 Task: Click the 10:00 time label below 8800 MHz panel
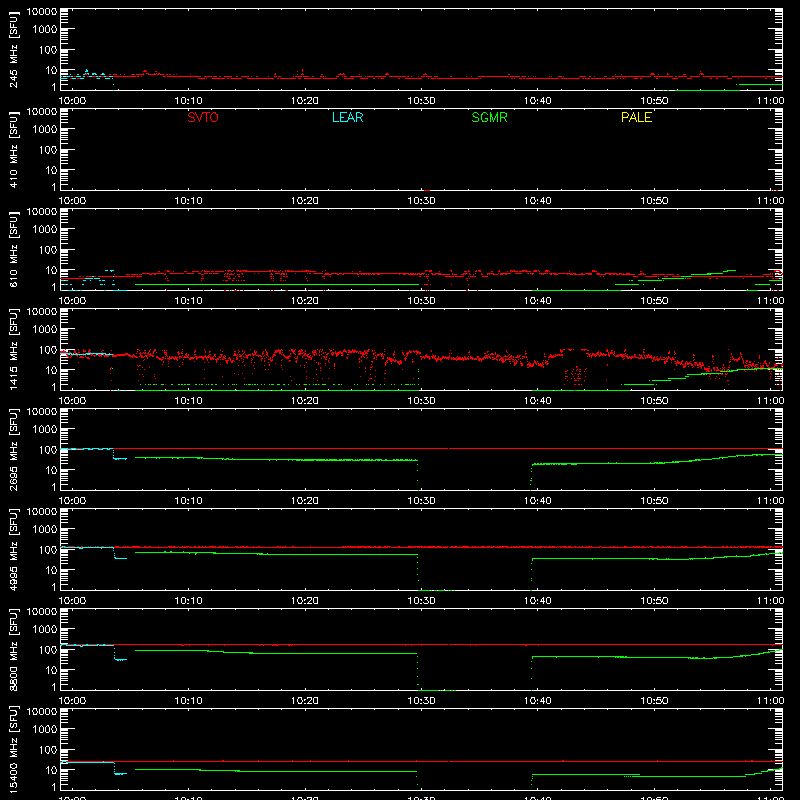point(72,701)
